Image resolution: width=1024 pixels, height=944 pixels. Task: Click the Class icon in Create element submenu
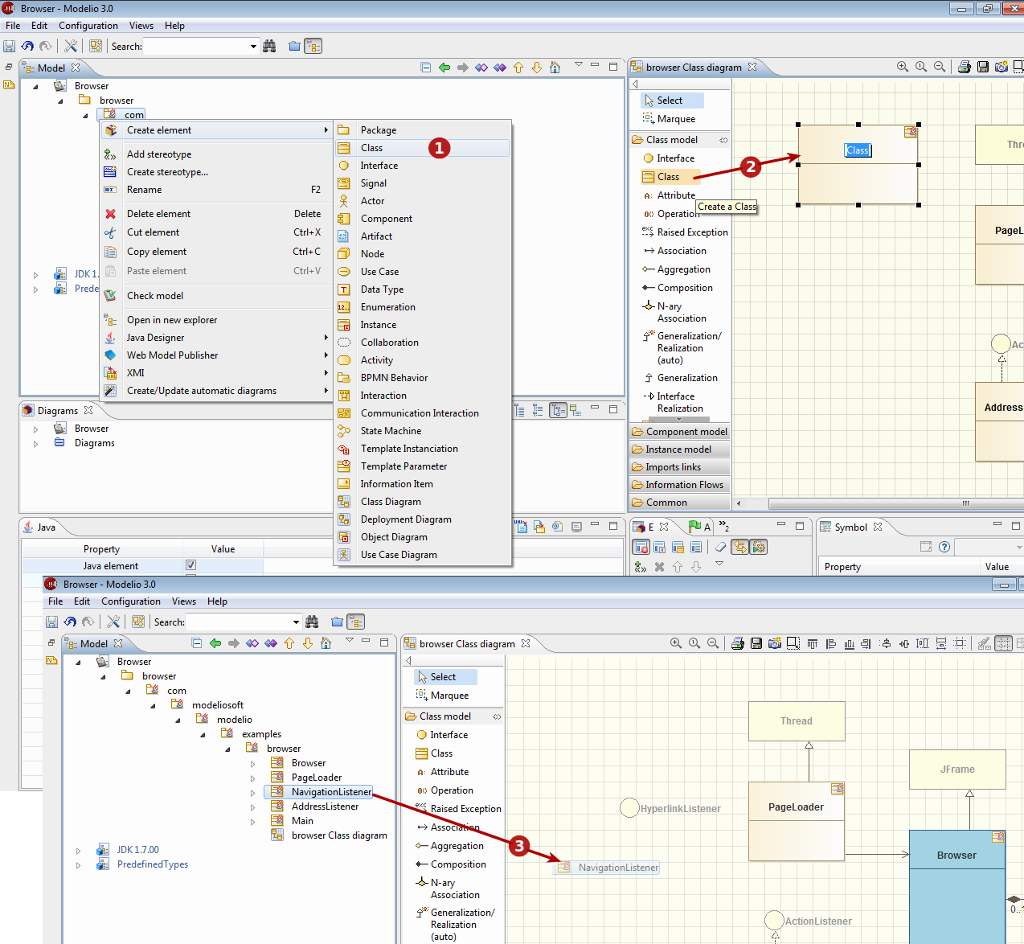[343, 148]
